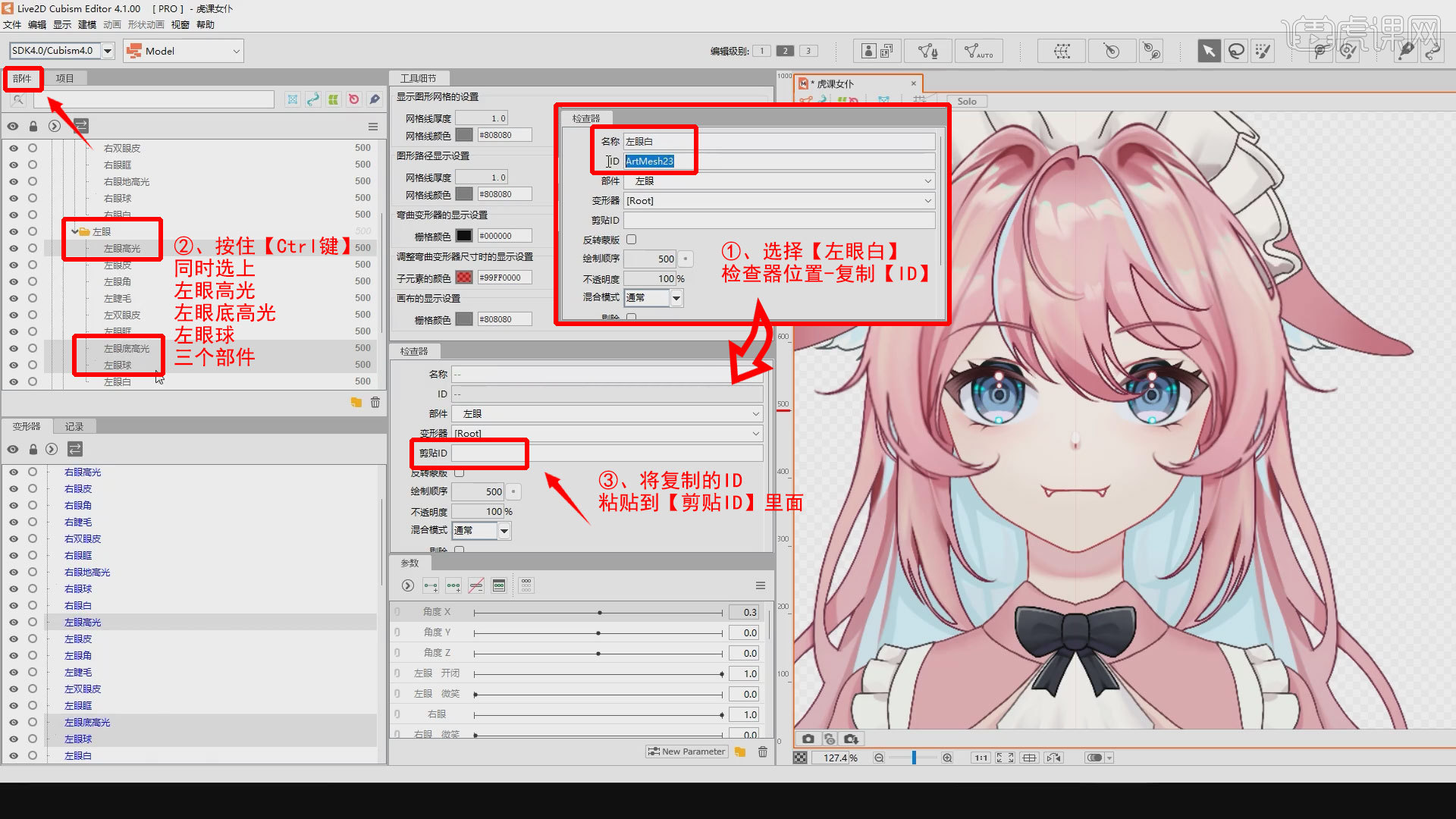Click the New Parameter button

(687, 752)
